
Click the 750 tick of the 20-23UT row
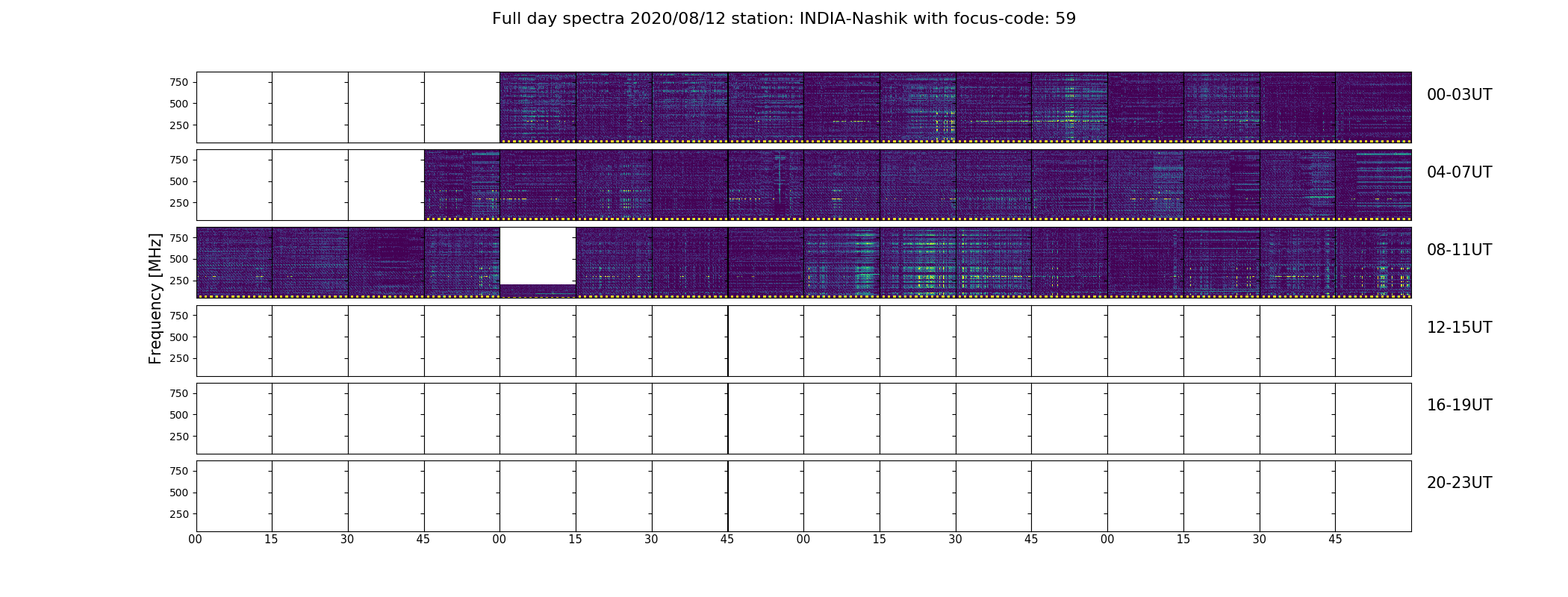[x=179, y=471]
